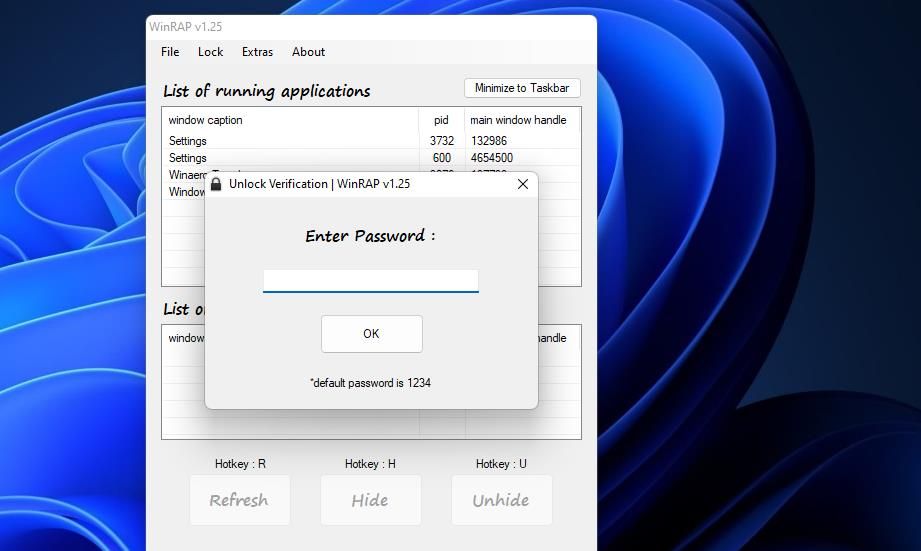Close the Unlock Verification dialog
Image resolution: width=921 pixels, height=551 pixels.
click(x=522, y=184)
